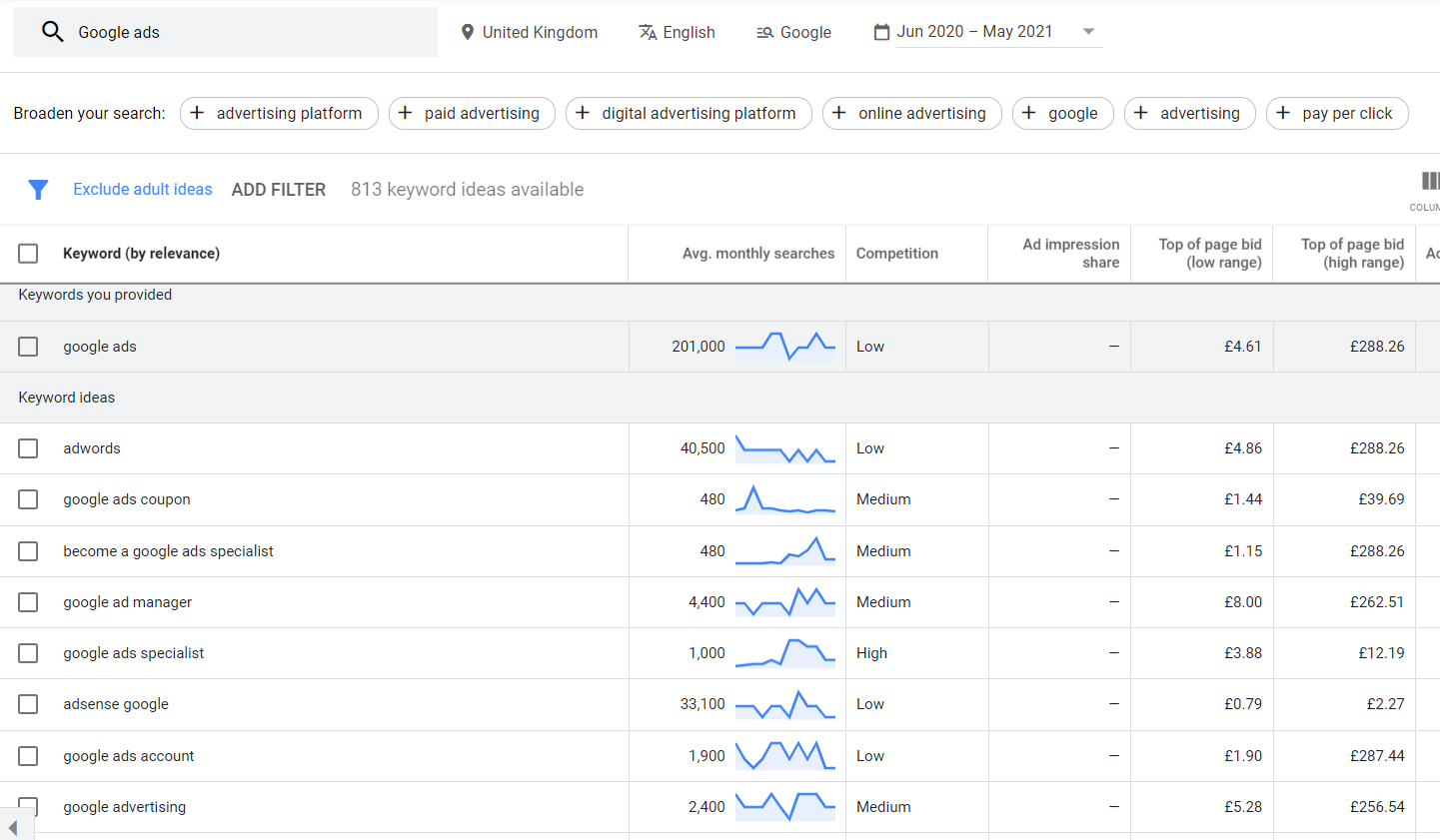This screenshot has height=840, width=1440.
Task: Change the English language setting
Action: coord(677,32)
